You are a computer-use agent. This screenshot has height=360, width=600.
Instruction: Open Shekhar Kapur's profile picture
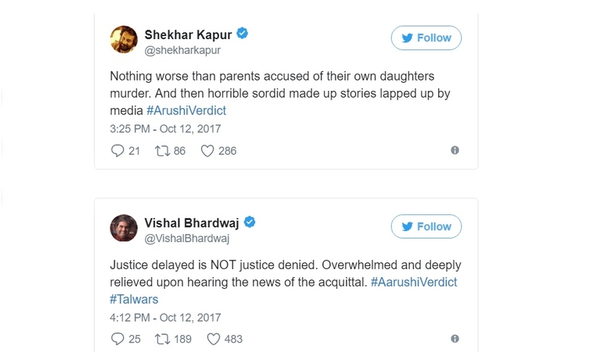coord(124,39)
